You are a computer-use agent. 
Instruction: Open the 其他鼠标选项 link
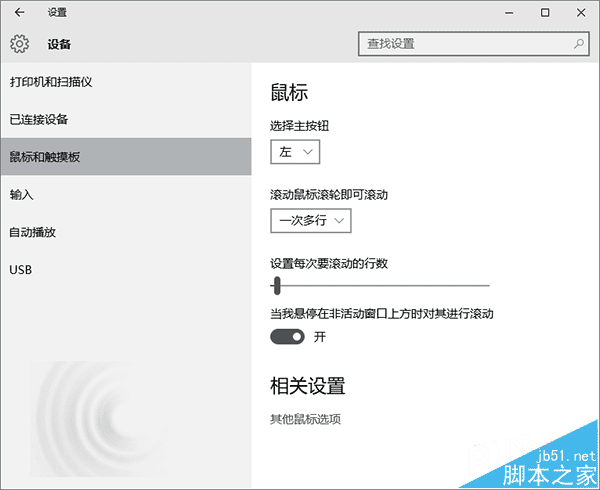coord(306,419)
